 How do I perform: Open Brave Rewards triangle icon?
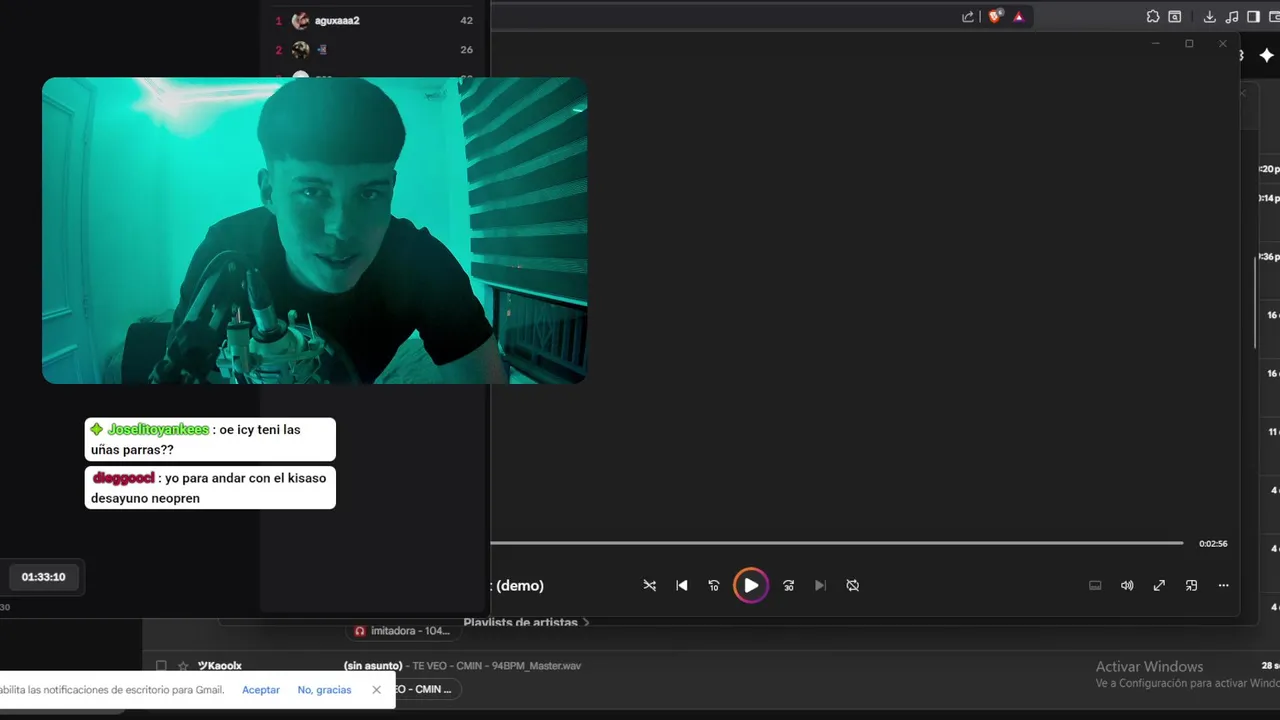click(x=1019, y=16)
